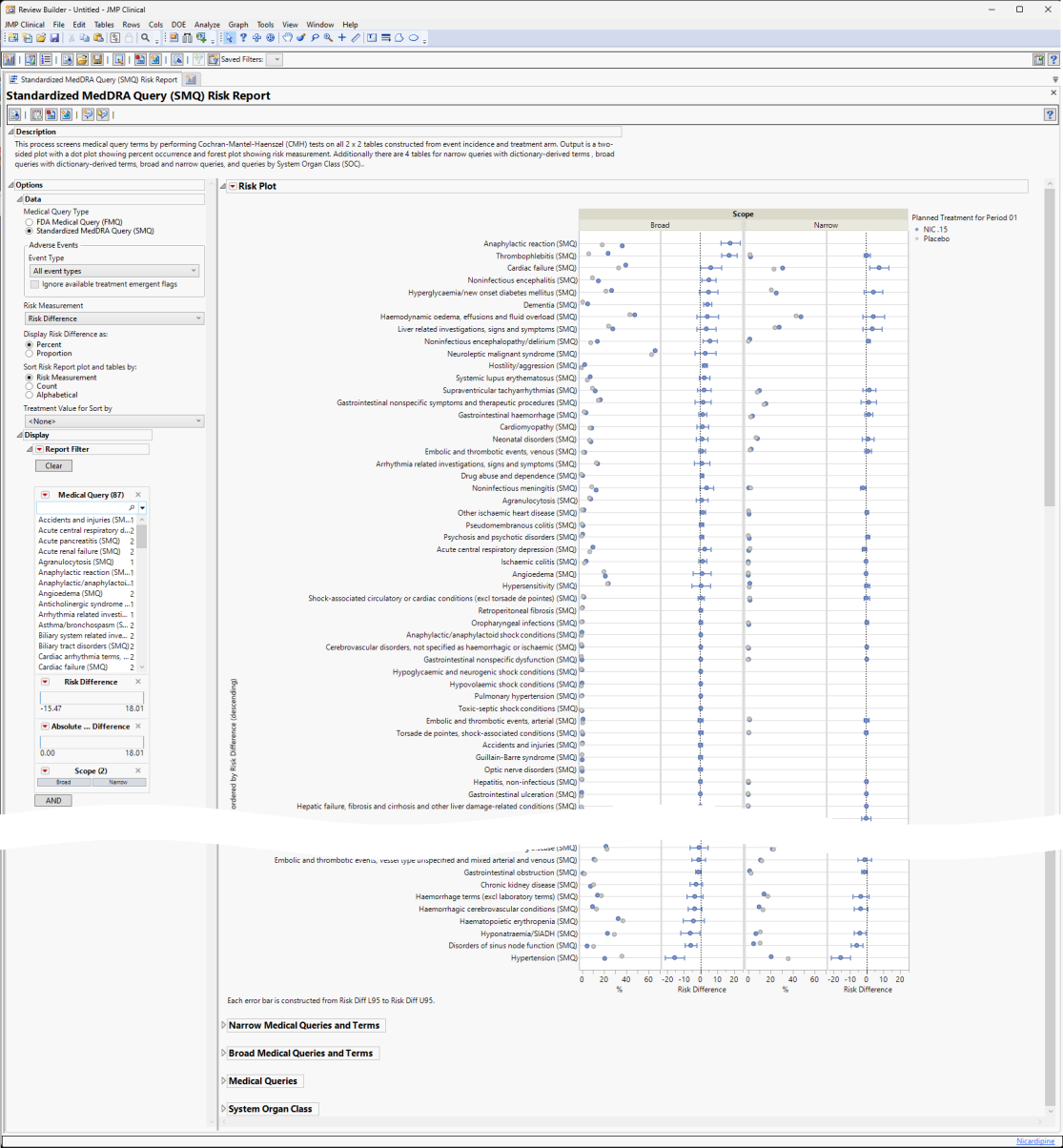
Task: Select FDA Medical Query (FMQ) option
Action: (x=30, y=221)
